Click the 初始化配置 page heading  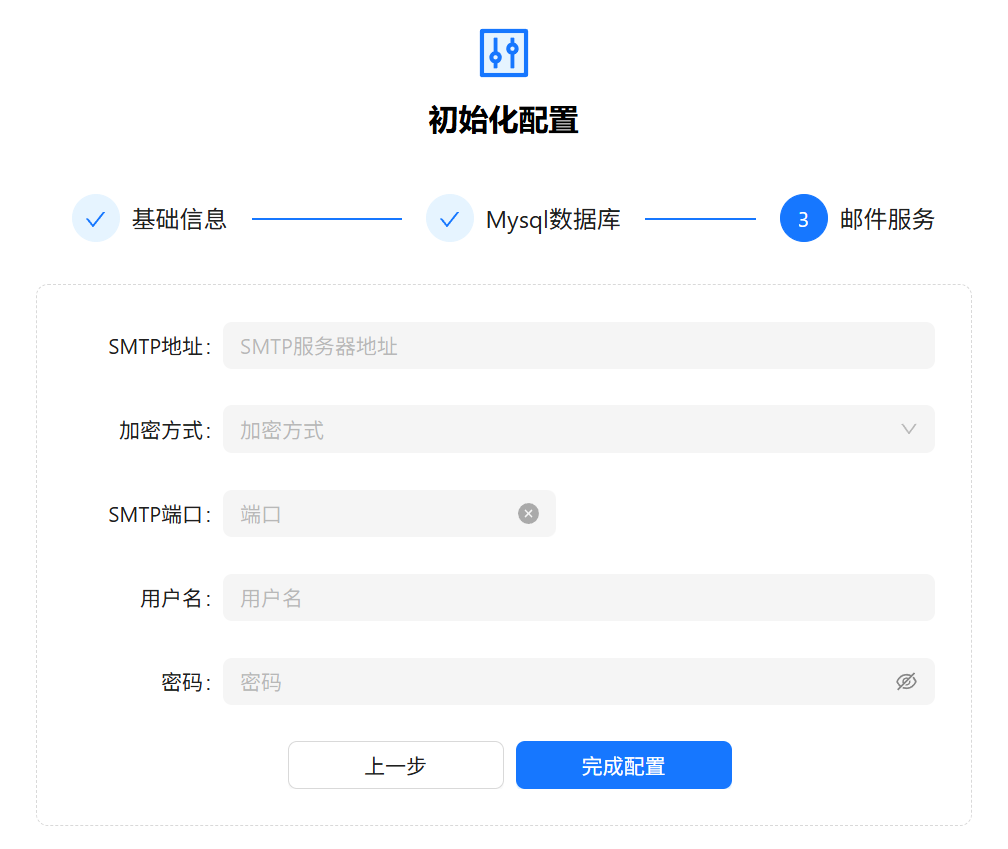pos(503,121)
